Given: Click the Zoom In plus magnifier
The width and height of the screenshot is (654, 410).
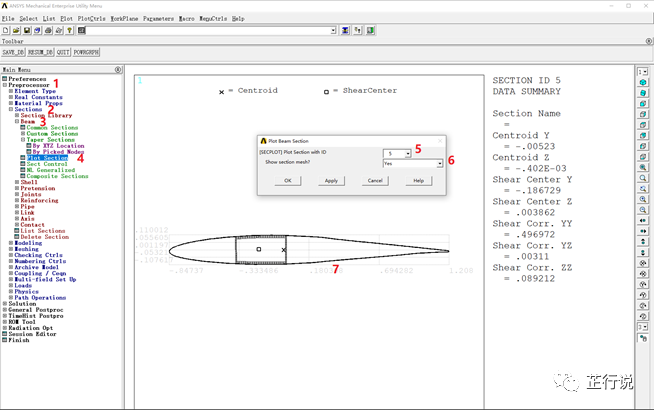Looking at the screenshot, I should click(x=643, y=199).
